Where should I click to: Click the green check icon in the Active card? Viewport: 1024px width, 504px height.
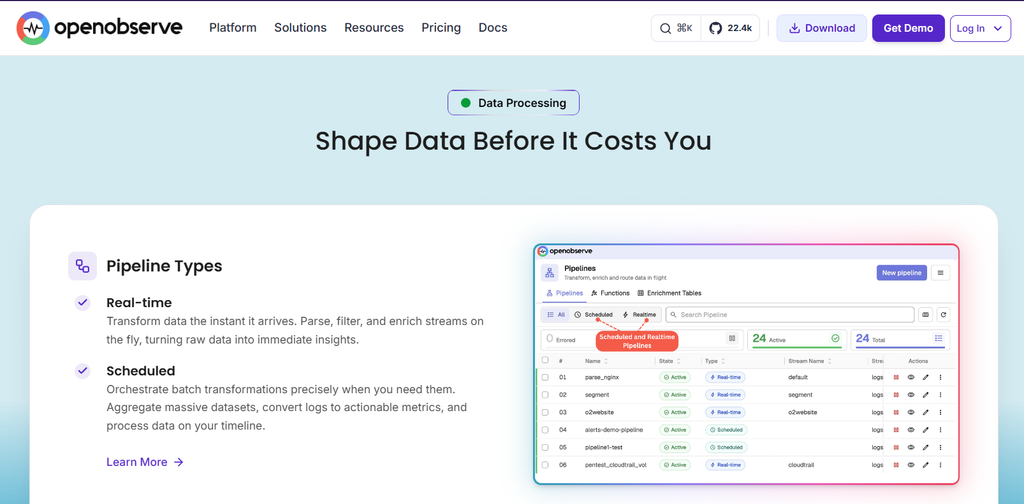[x=835, y=338]
